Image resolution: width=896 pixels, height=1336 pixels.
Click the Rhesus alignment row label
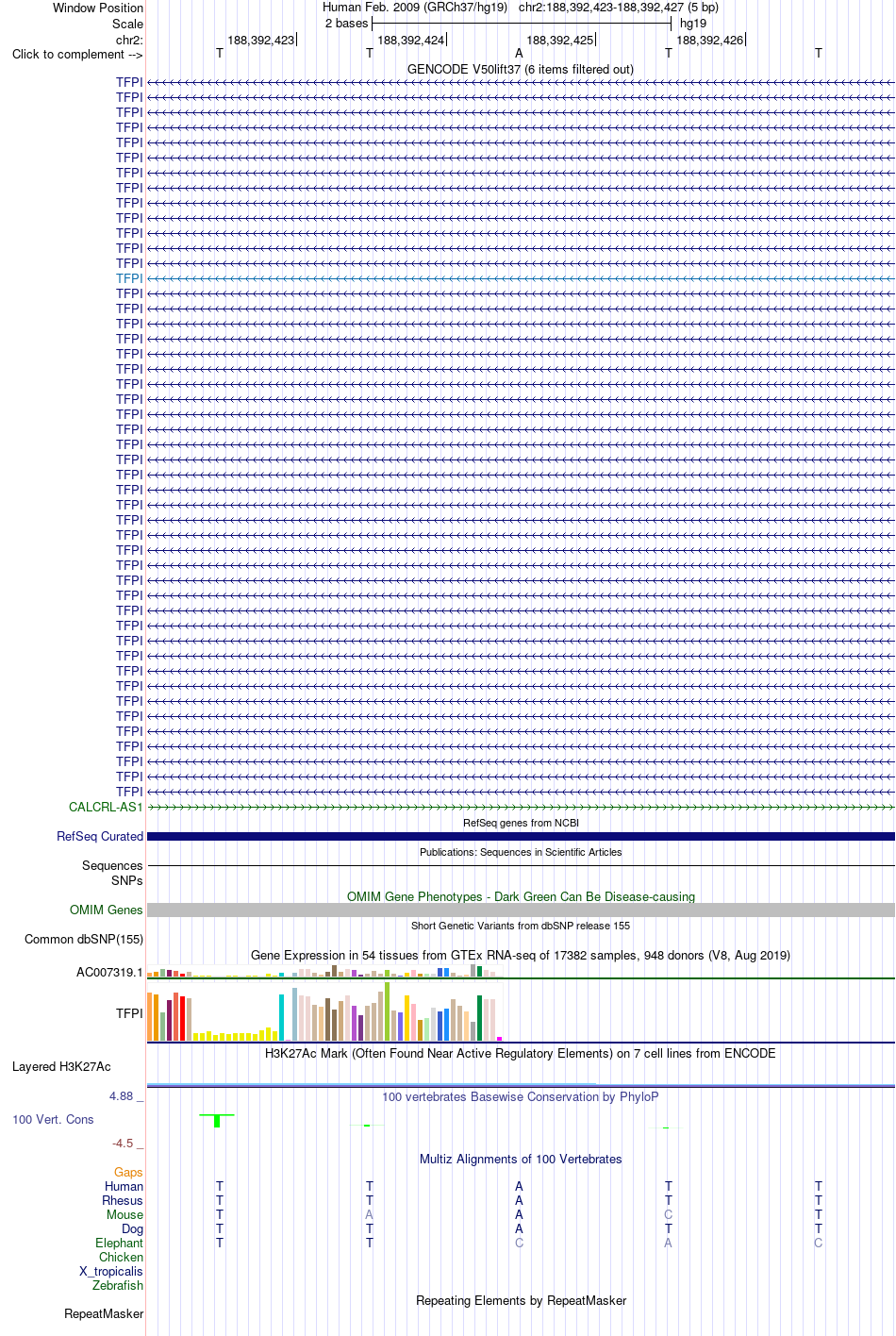123,1200
